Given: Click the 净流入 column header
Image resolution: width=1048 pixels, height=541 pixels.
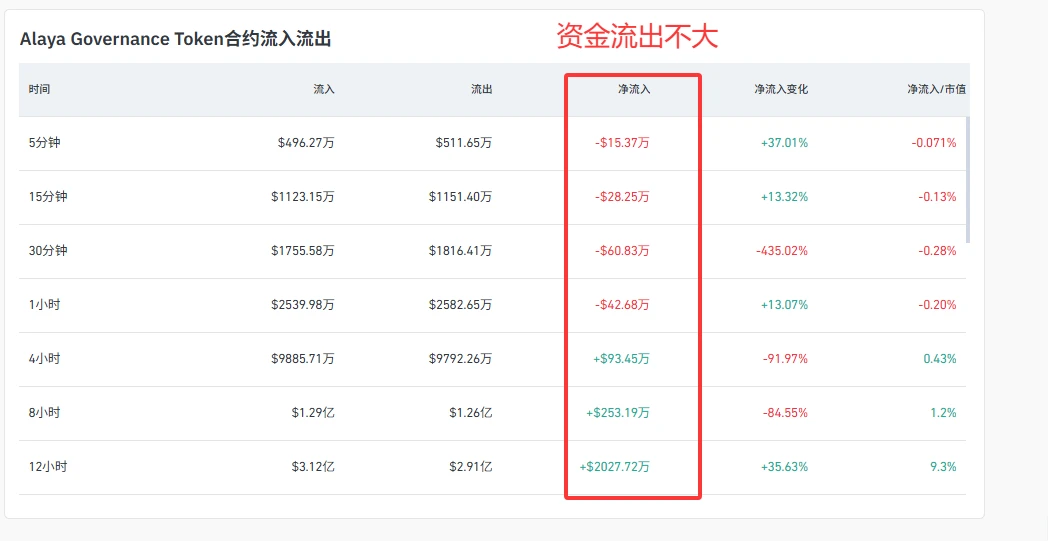Looking at the screenshot, I should (x=634, y=89).
